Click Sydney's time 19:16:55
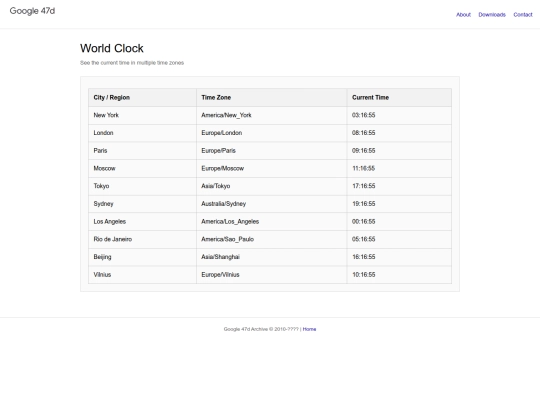Viewport: 540px width, 405px height. pyautogui.click(x=363, y=204)
